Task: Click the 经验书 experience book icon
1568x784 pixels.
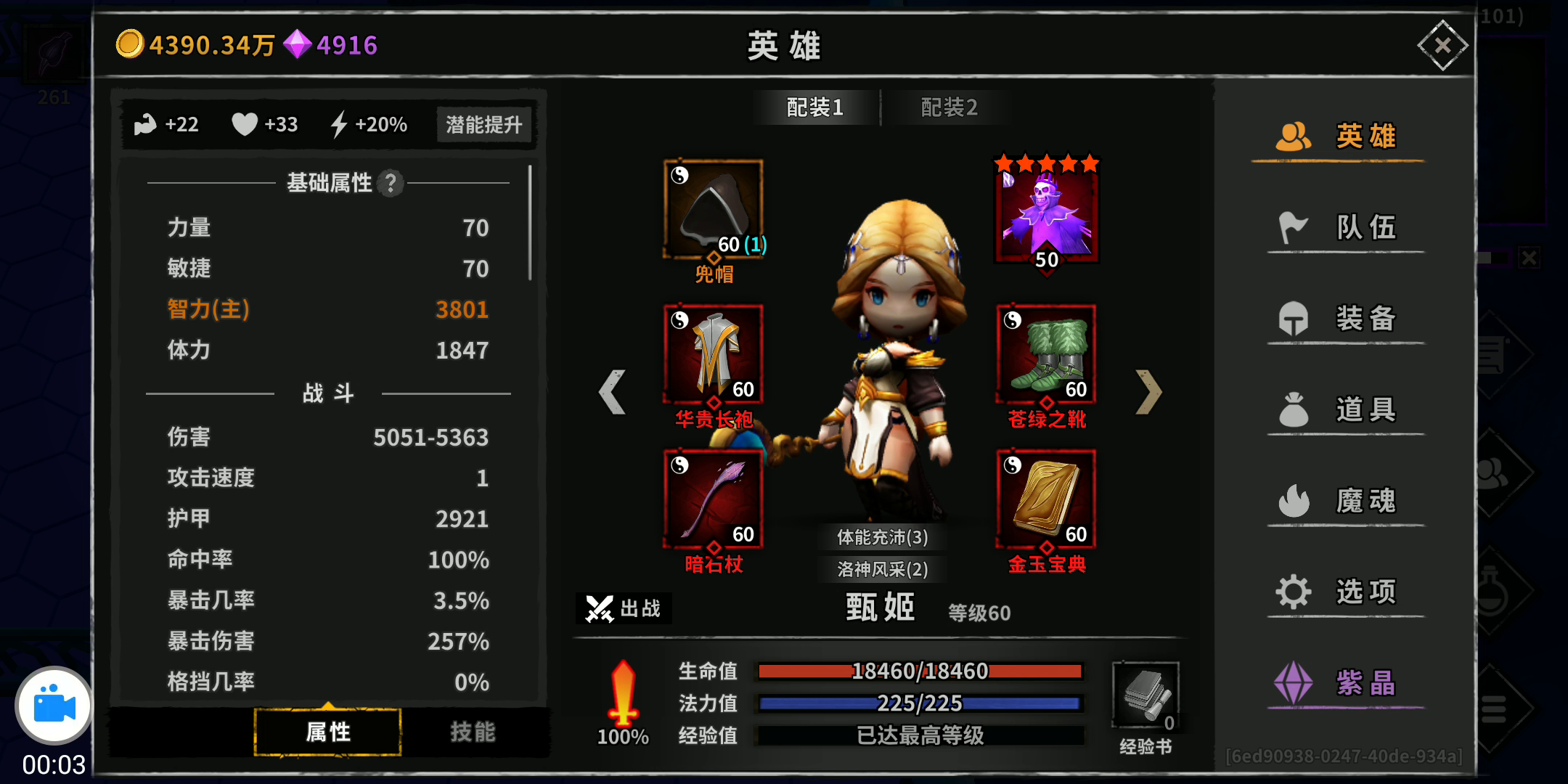Action: (1146, 695)
